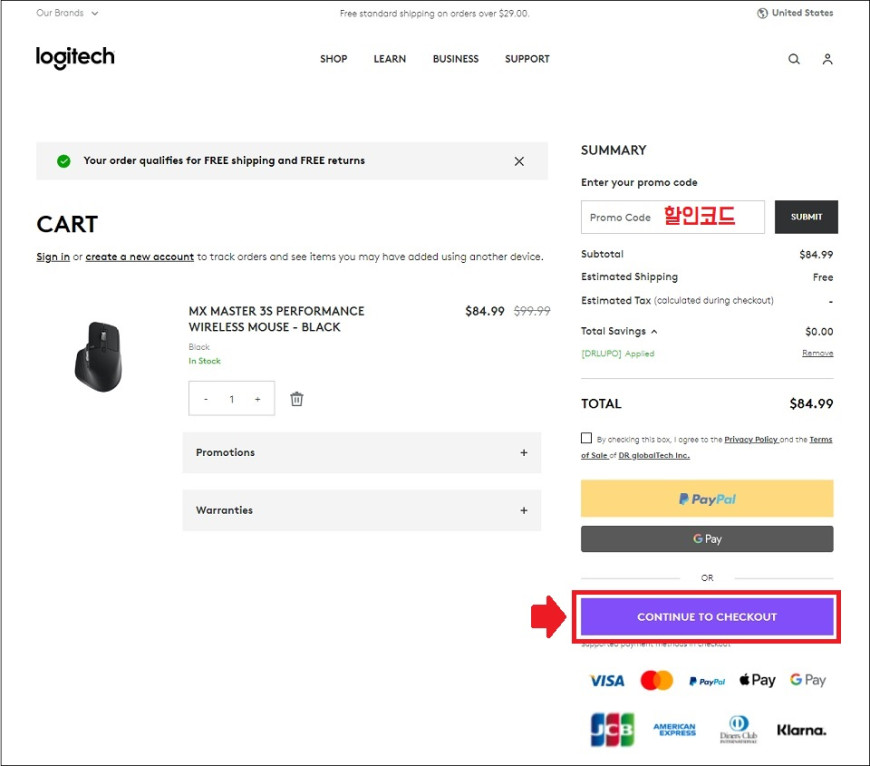Check the Privacy Policy agreement checkbox
This screenshot has width=870, height=766.
click(x=586, y=438)
